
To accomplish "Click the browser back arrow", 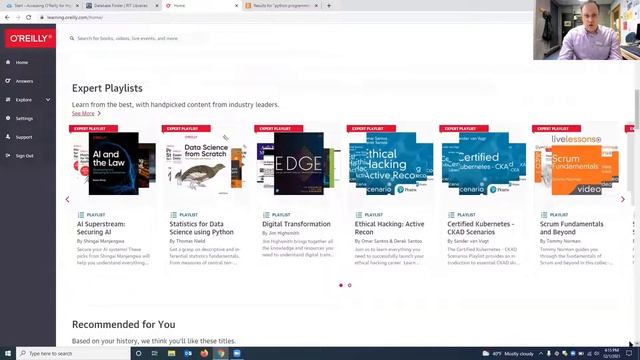I will 7,18.
